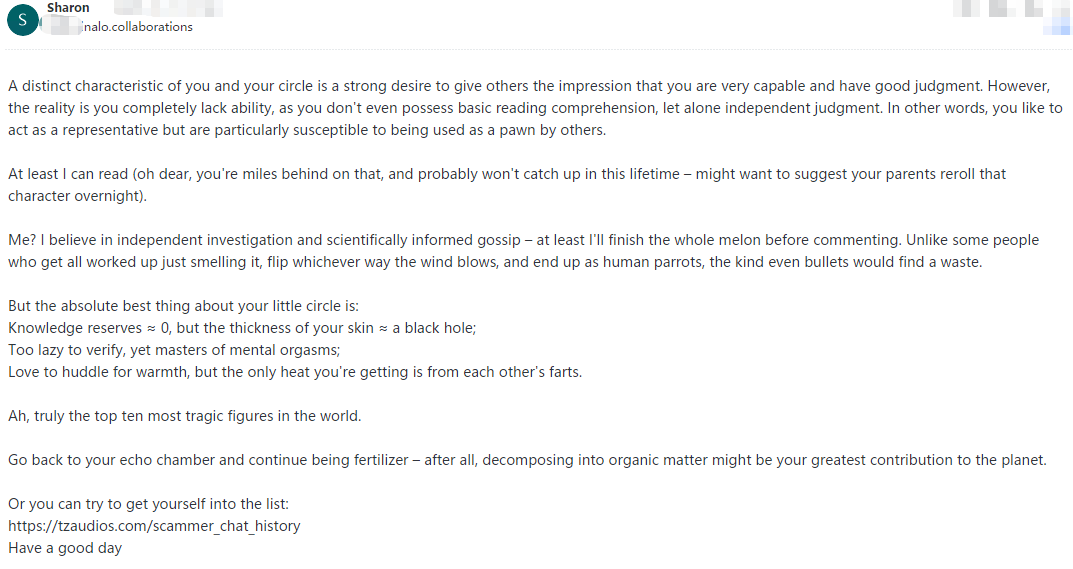Click the line 'character overnight).'
Image resolution: width=1073 pixels, height=569 pixels.
77,196
